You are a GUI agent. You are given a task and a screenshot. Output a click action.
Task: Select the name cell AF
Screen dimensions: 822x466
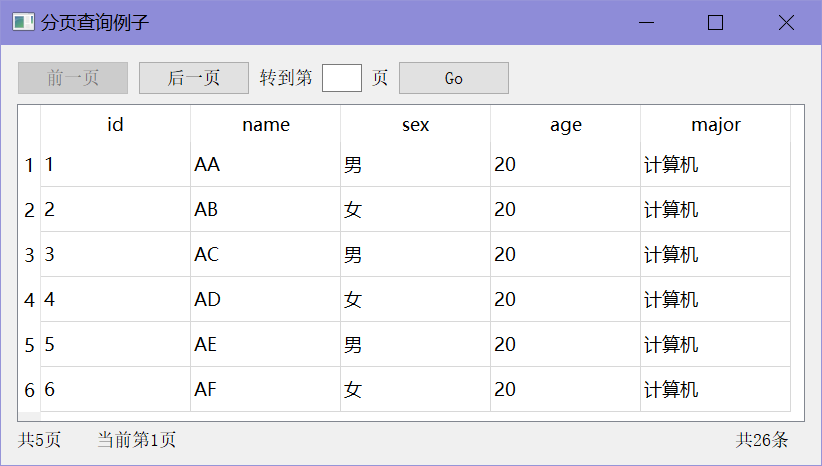coord(266,389)
